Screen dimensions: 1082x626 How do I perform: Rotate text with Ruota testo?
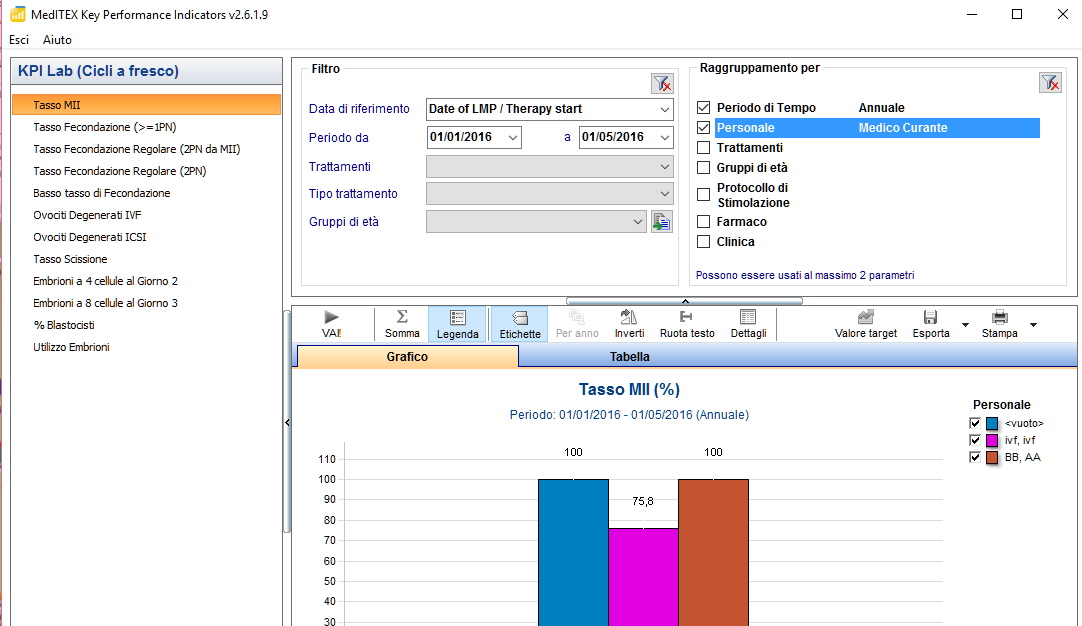coord(687,324)
